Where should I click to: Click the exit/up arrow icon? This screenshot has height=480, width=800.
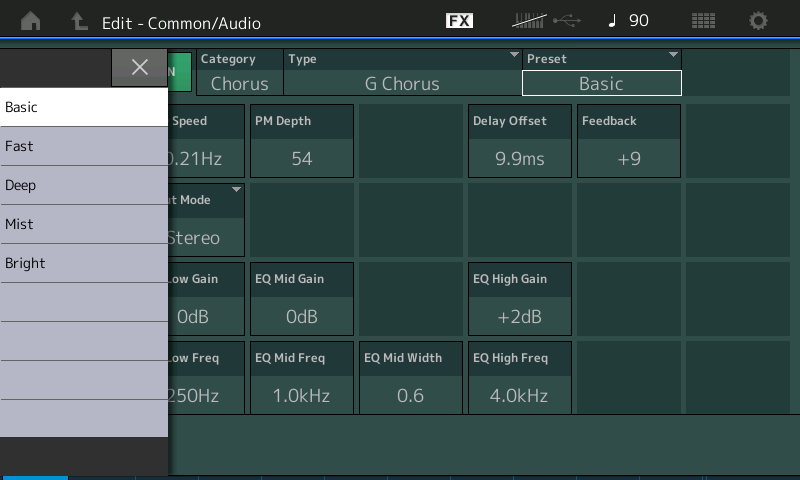[78, 21]
